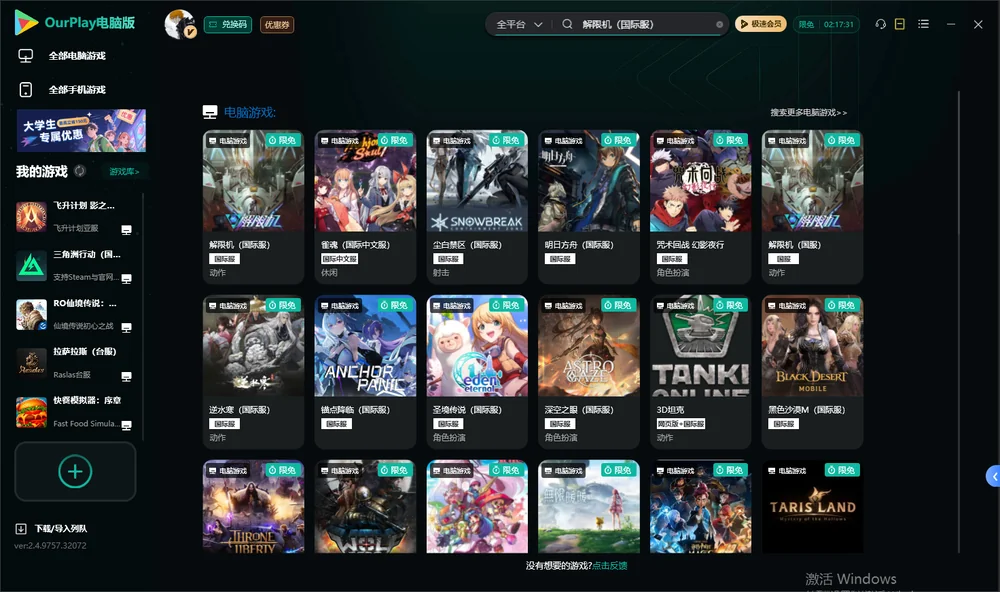Click the magnifier search icon
This screenshot has width=1000, height=592.
point(567,24)
